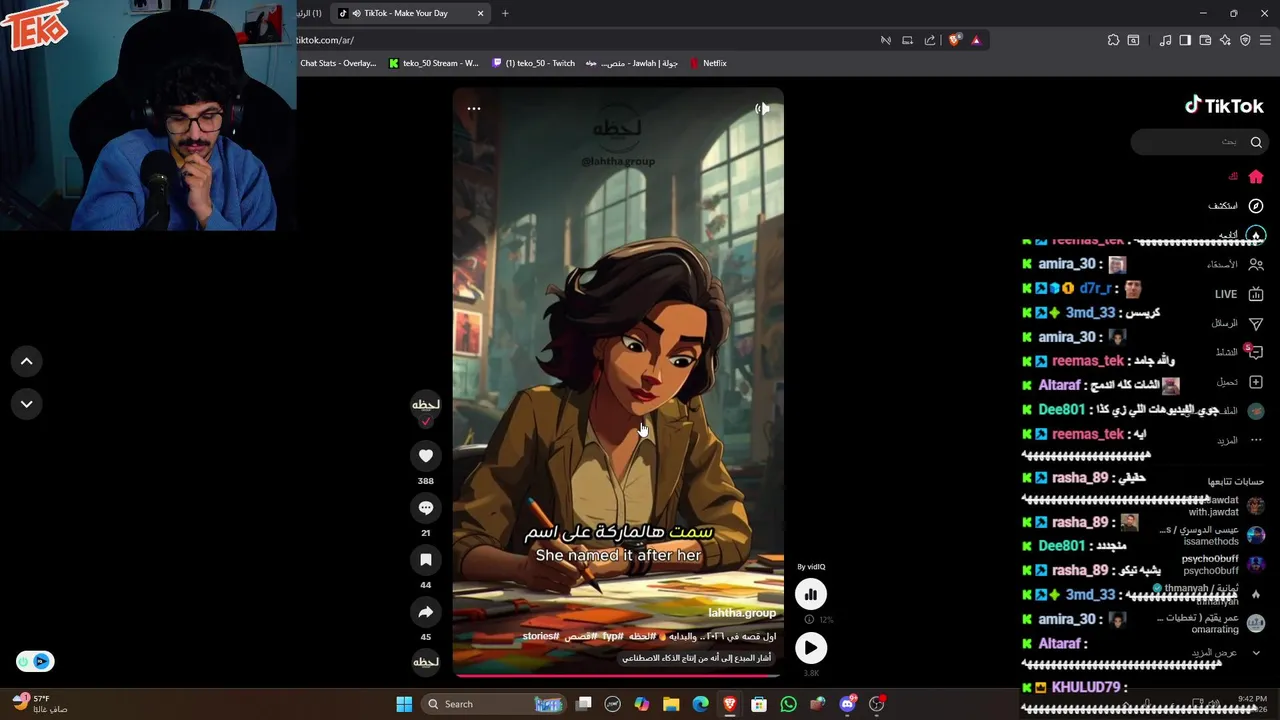Click the vidIQ play button
Screen dimensions: 1280x720
(x=811, y=648)
